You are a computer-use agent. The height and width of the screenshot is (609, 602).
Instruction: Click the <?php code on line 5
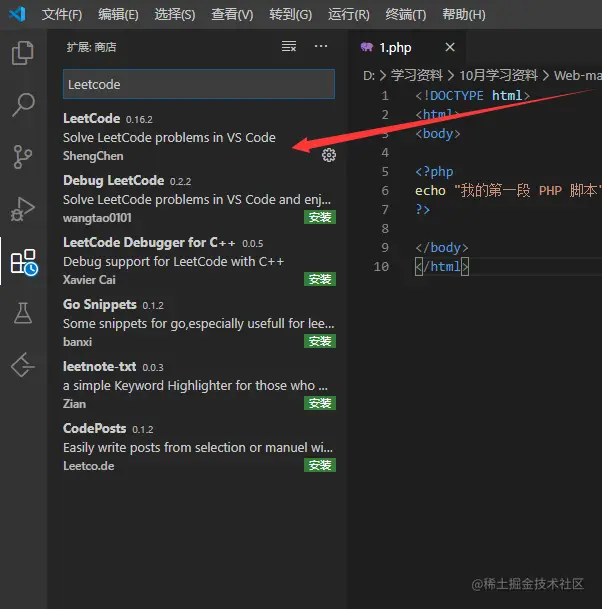(434, 172)
